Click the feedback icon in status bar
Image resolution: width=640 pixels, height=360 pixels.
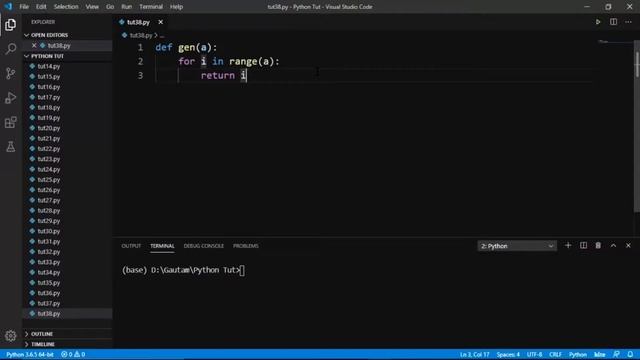[616, 355]
